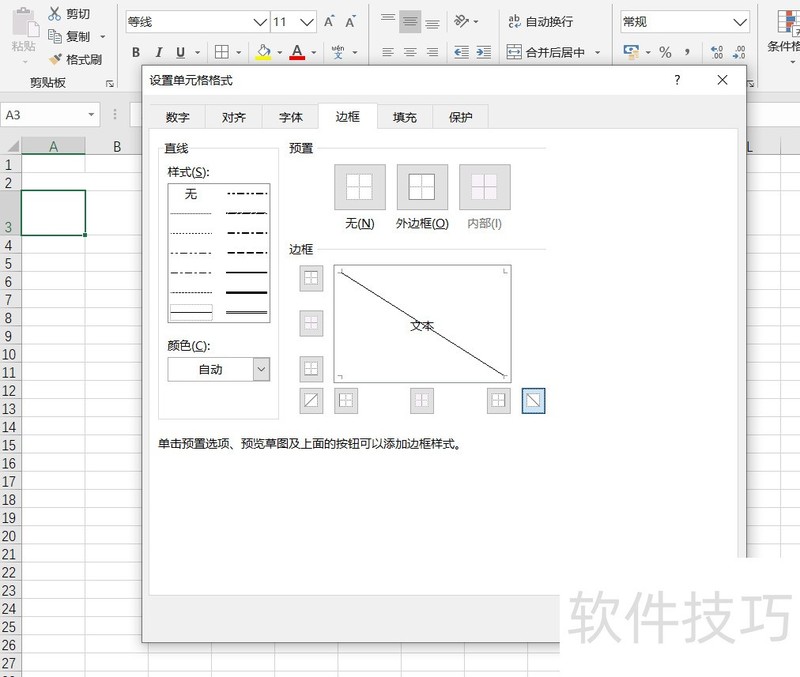Toggle the top border button
The height and width of the screenshot is (677, 800).
click(x=311, y=279)
